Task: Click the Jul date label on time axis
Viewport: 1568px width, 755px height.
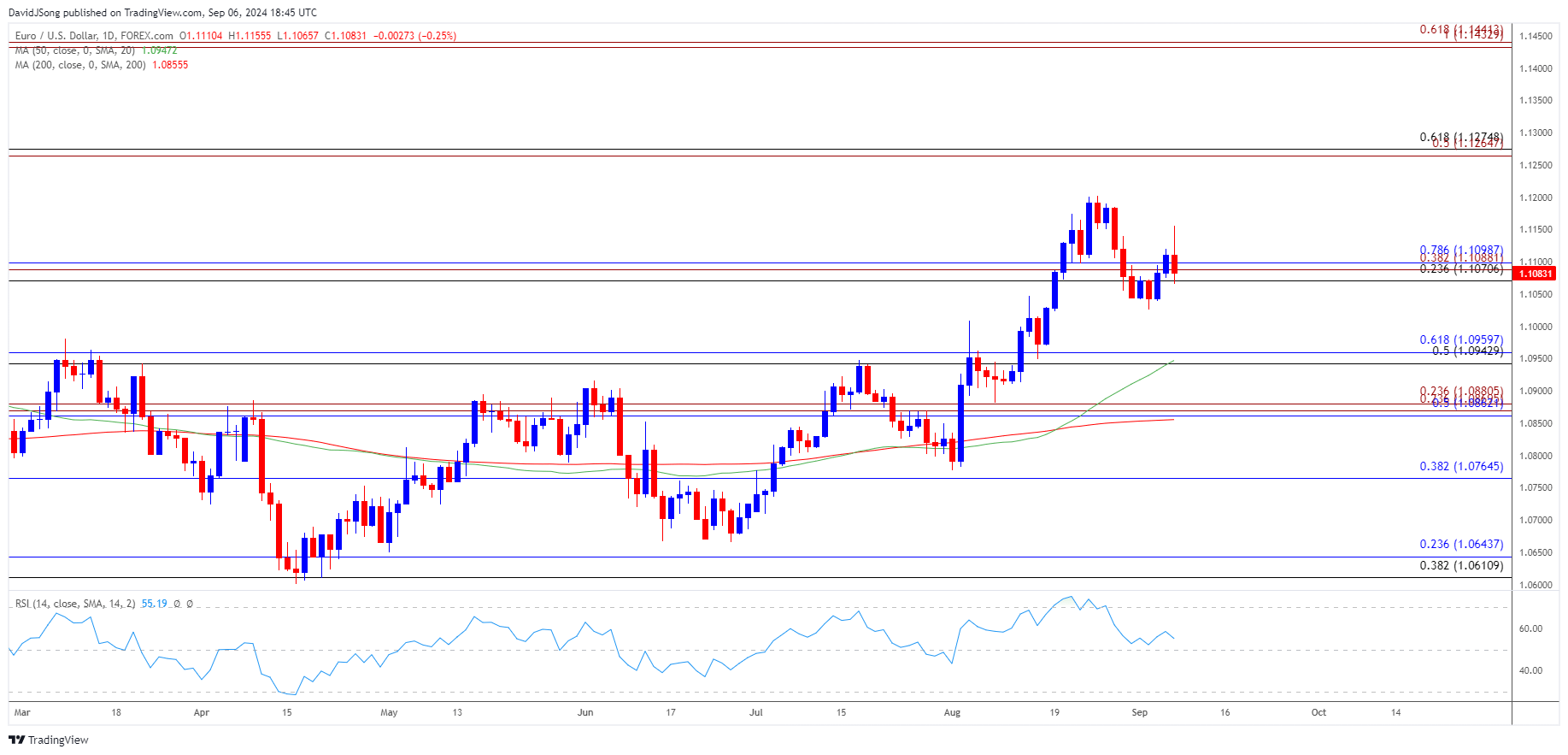Action: click(756, 712)
